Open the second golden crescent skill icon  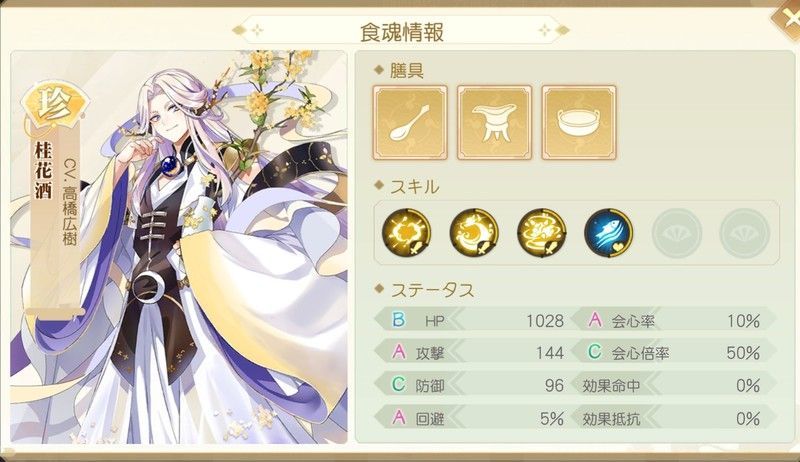click(x=474, y=233)
